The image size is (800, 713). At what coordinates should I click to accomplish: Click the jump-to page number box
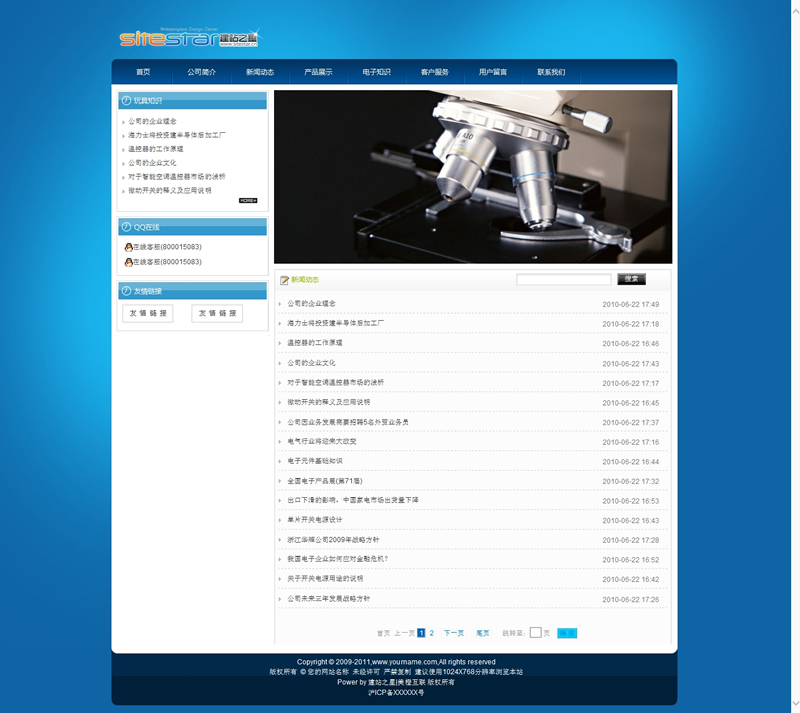[535, 633]
